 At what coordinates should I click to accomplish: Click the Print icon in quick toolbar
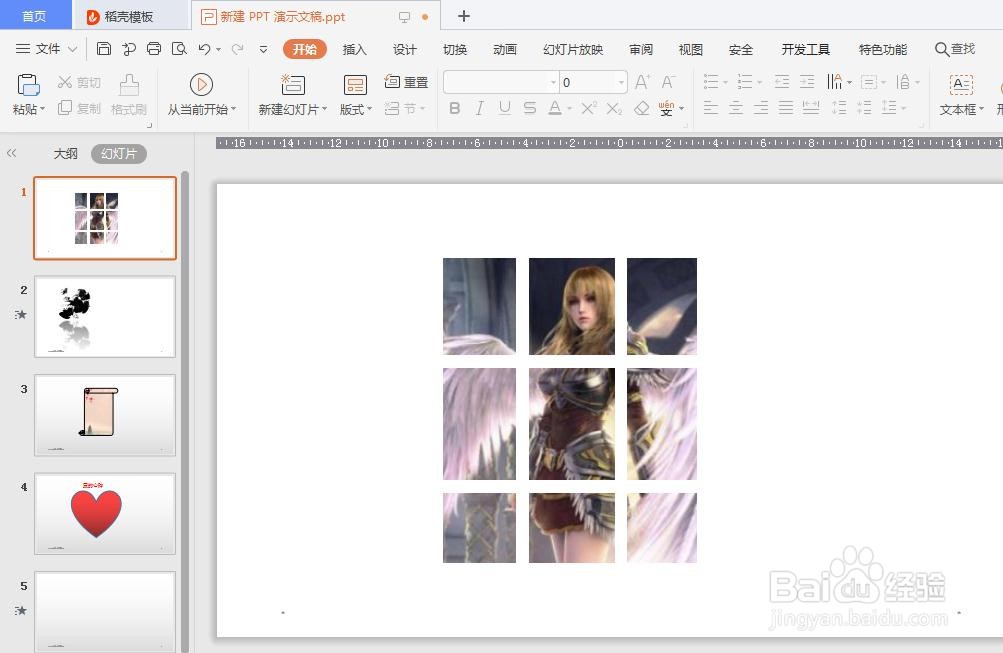tap(154, 49)
